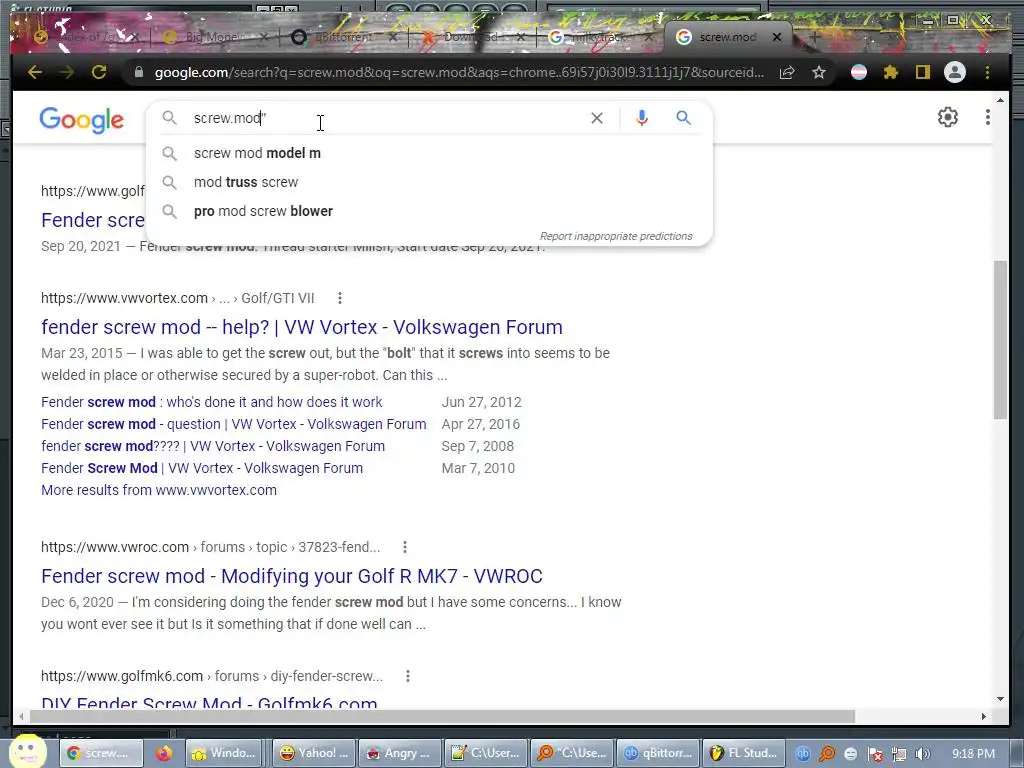
Task: Open the Chrome profile avatar
Action: (955, 72)
